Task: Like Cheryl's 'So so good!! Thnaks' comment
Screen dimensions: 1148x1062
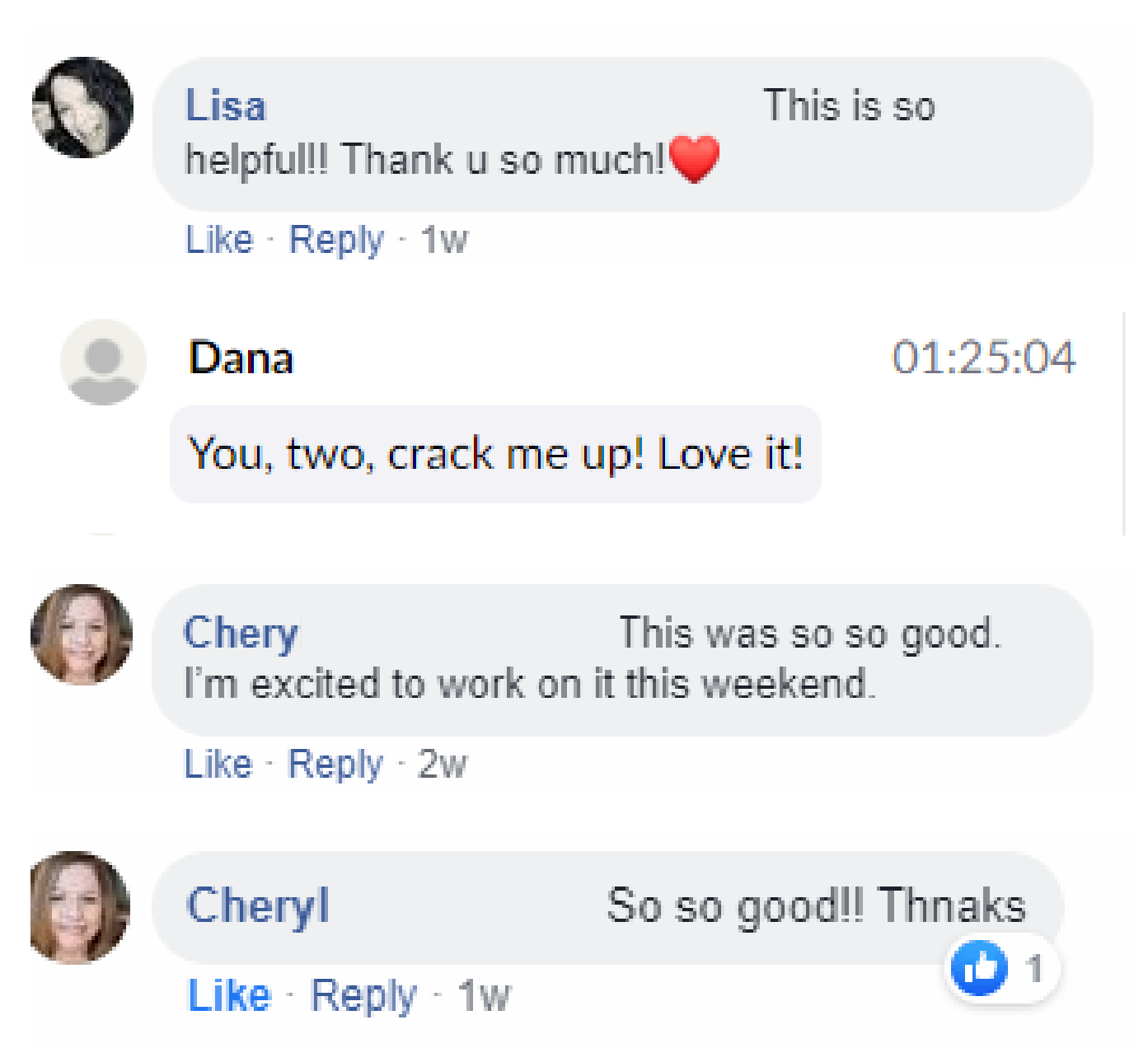Action: tap(229, 995)
